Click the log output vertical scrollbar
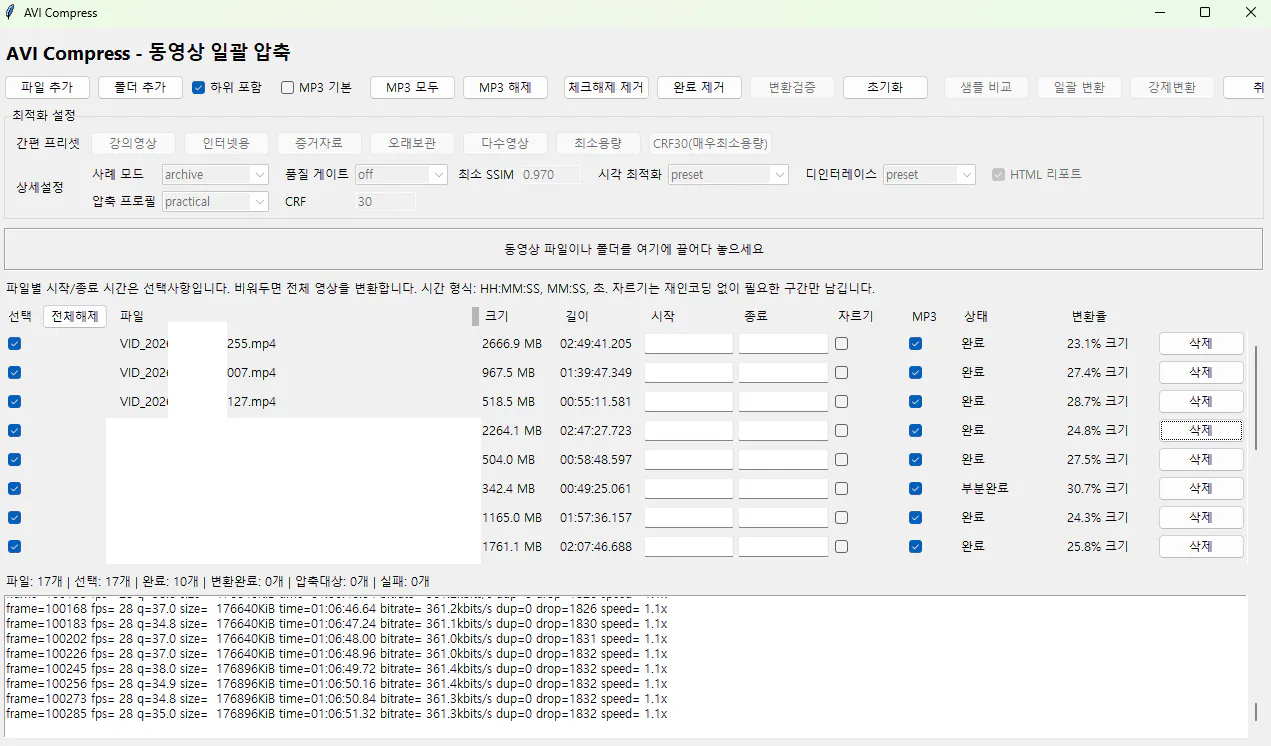 1257,712
